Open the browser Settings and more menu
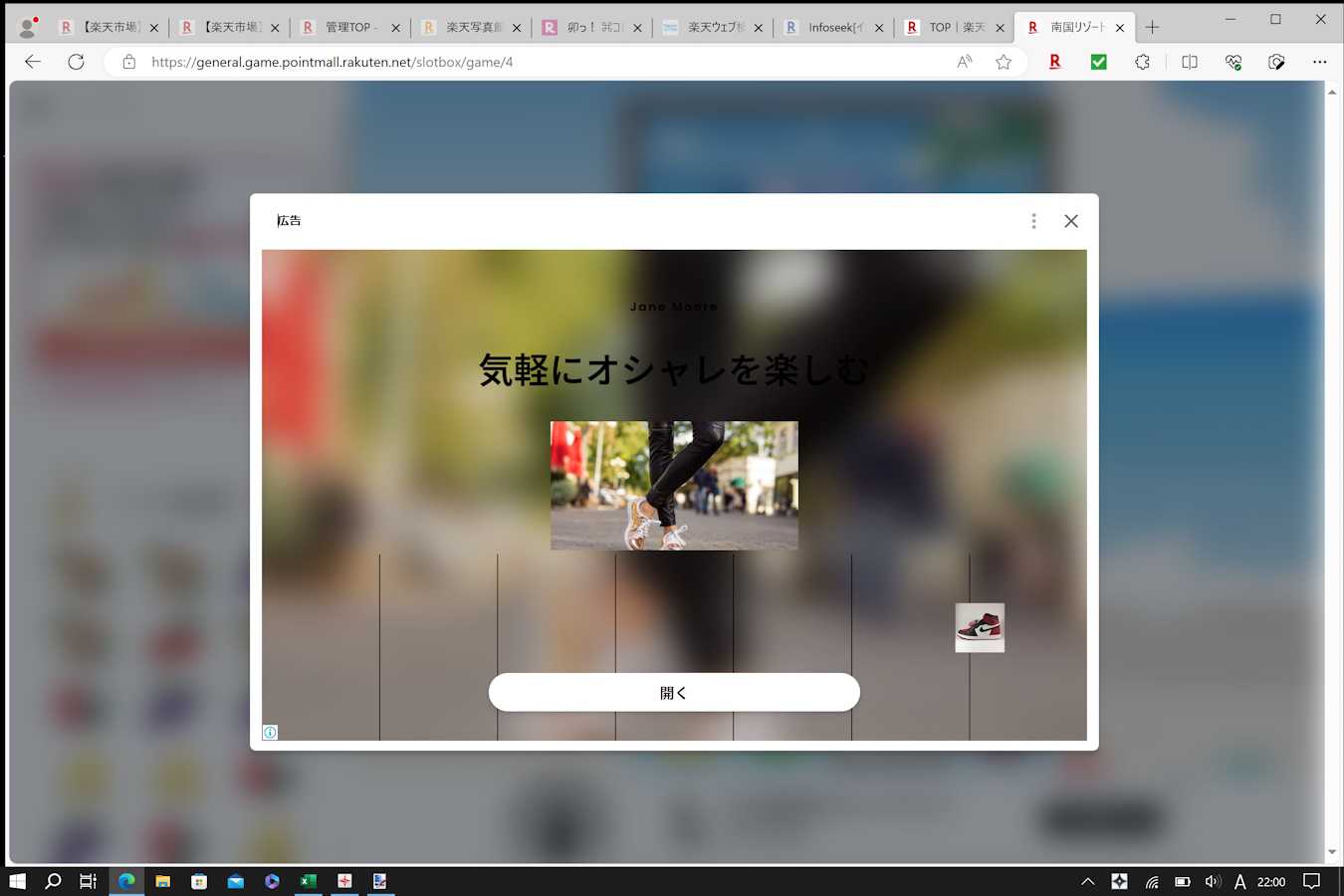 point(1319,62)
